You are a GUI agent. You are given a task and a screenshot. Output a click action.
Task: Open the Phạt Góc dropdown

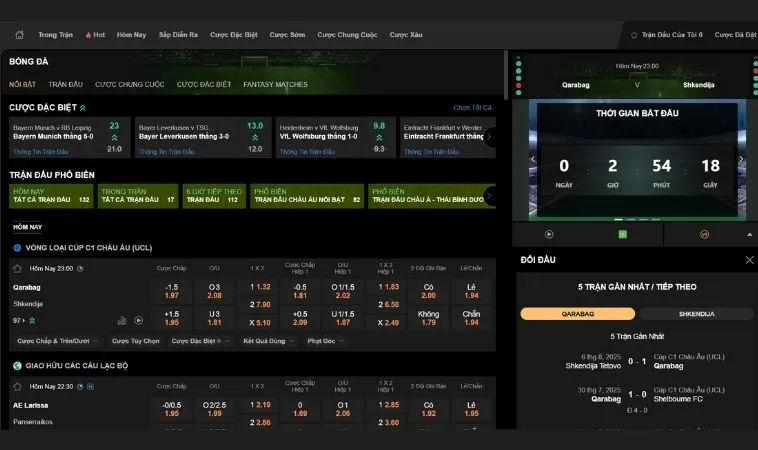[325, 341]
